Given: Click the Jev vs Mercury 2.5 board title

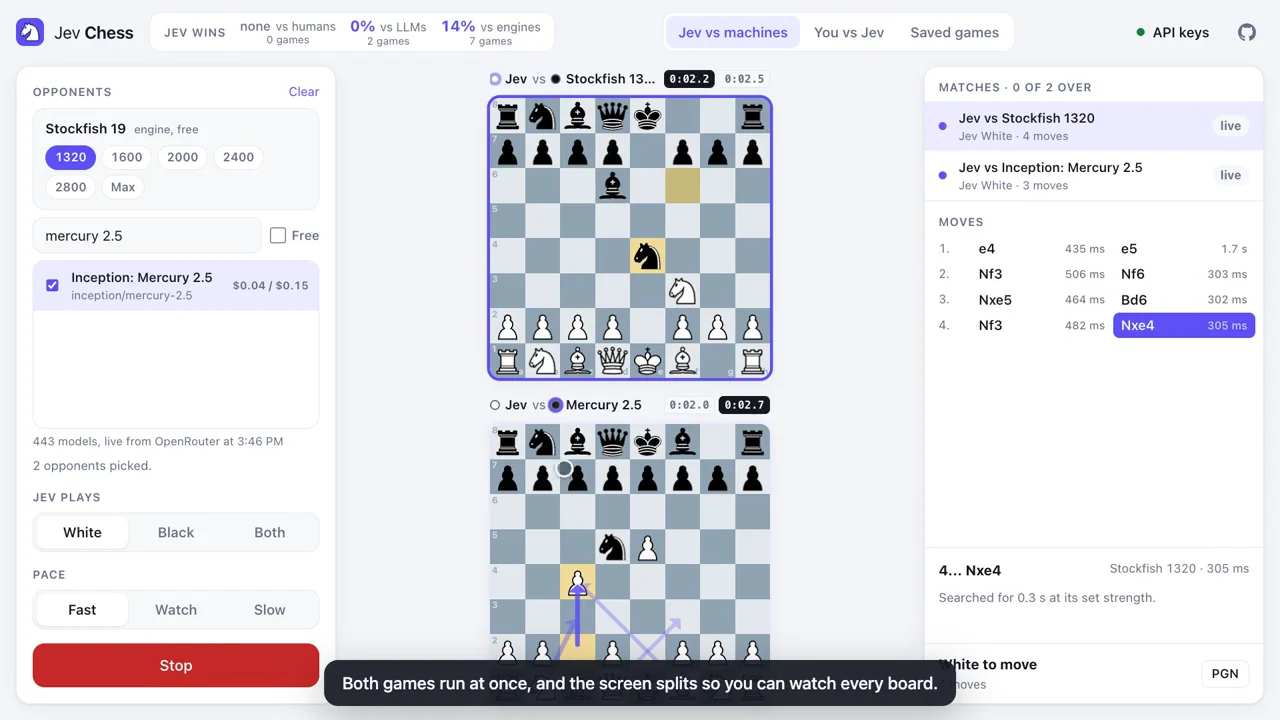Looking at the screenshot, I should (566, 405).
